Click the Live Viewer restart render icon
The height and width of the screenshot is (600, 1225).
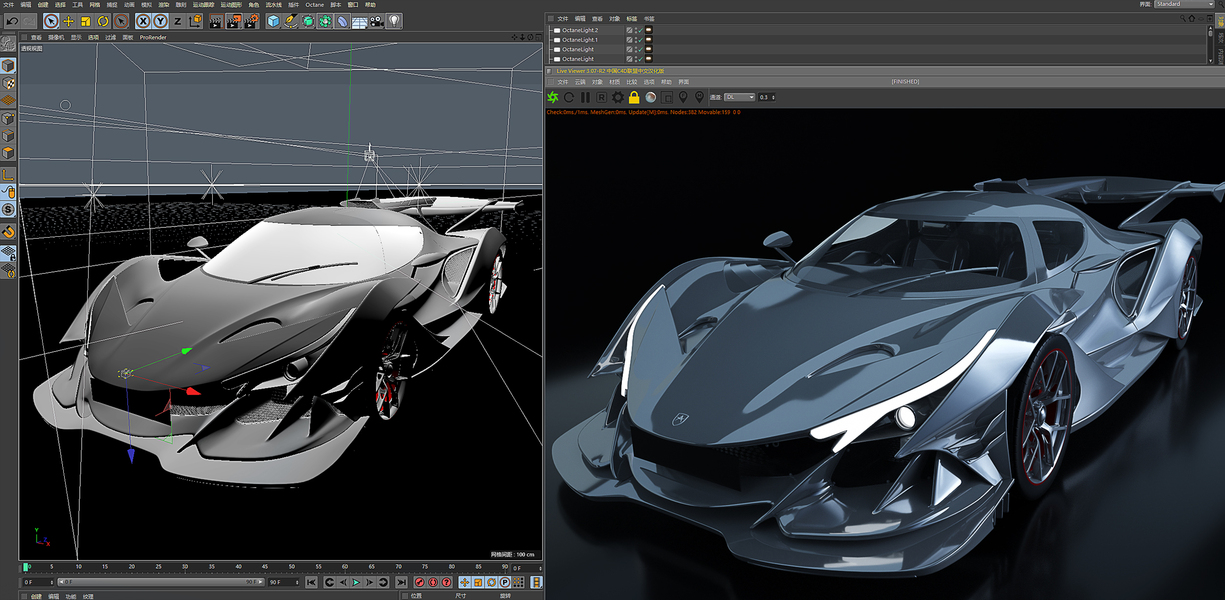(569, 97)
